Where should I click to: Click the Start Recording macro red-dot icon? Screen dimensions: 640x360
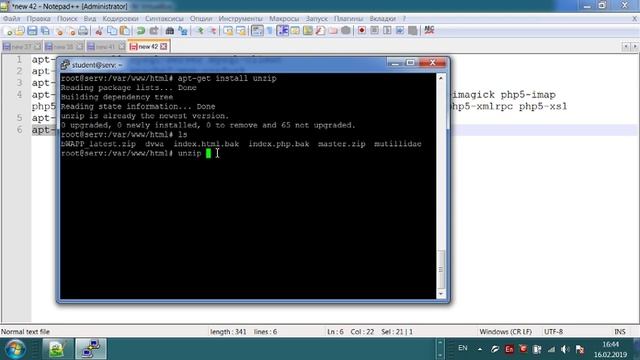click(362, 31)
